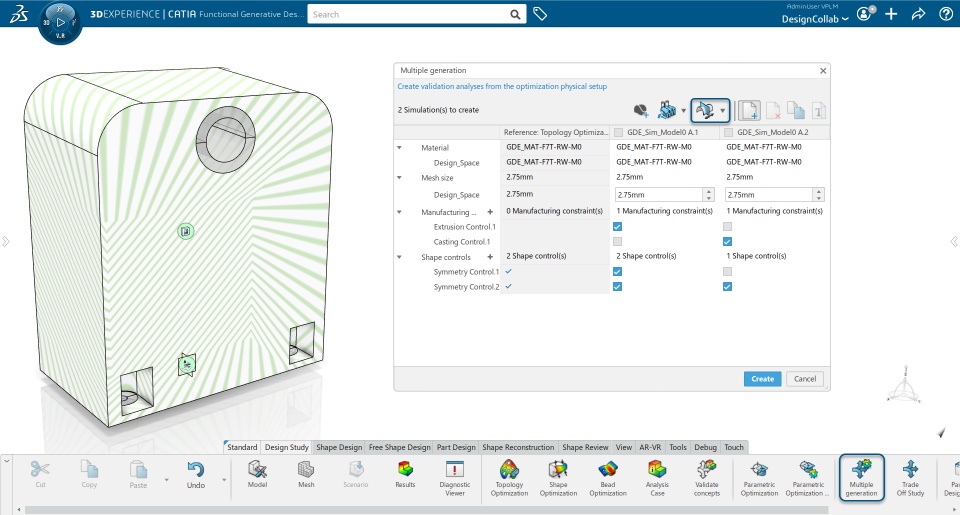Select the GDE_Sim_Model0 A.2 column checkbox
The width and height of the screenshot is (960, 515).
coord(729,132)
